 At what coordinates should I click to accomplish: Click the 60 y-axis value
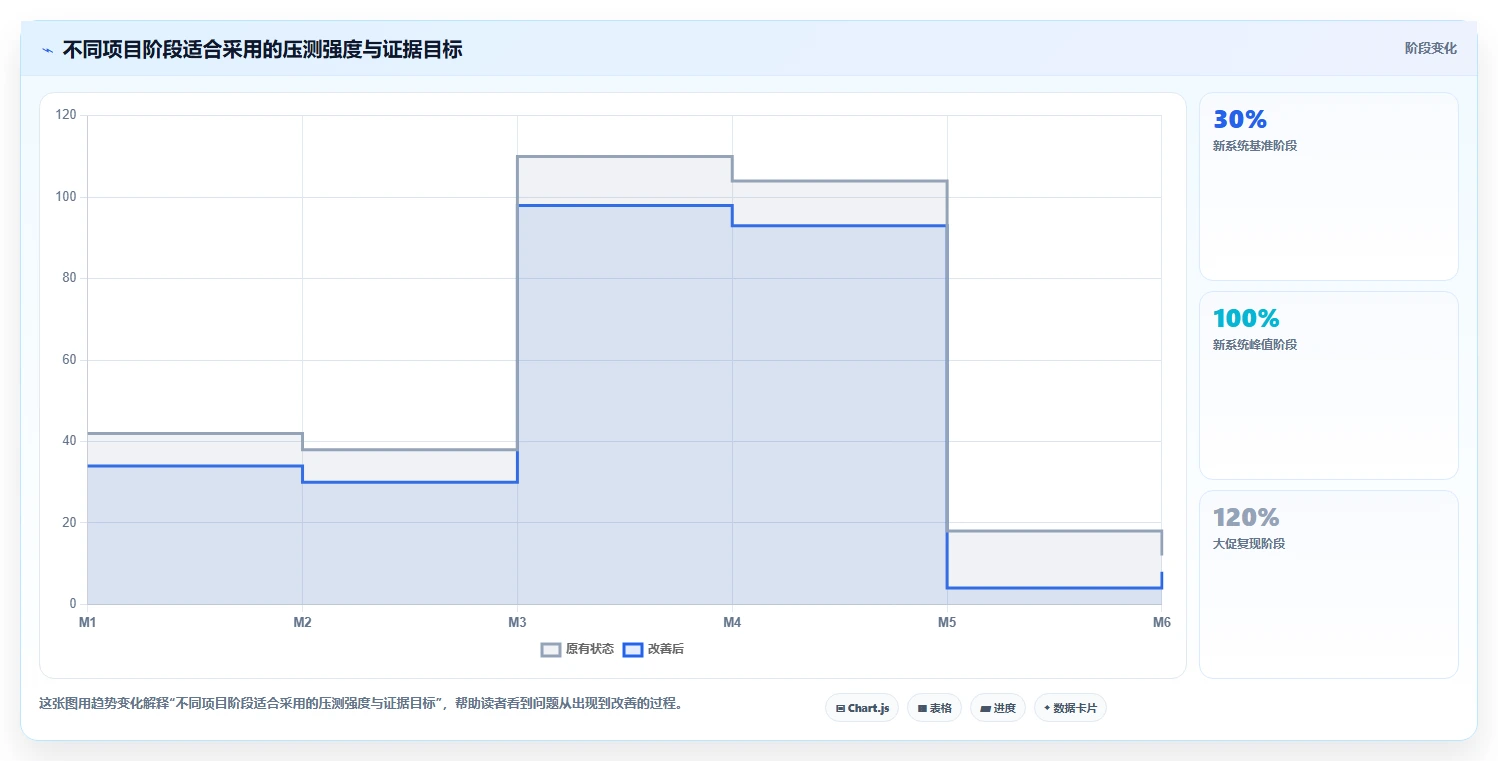coord(70,360)
